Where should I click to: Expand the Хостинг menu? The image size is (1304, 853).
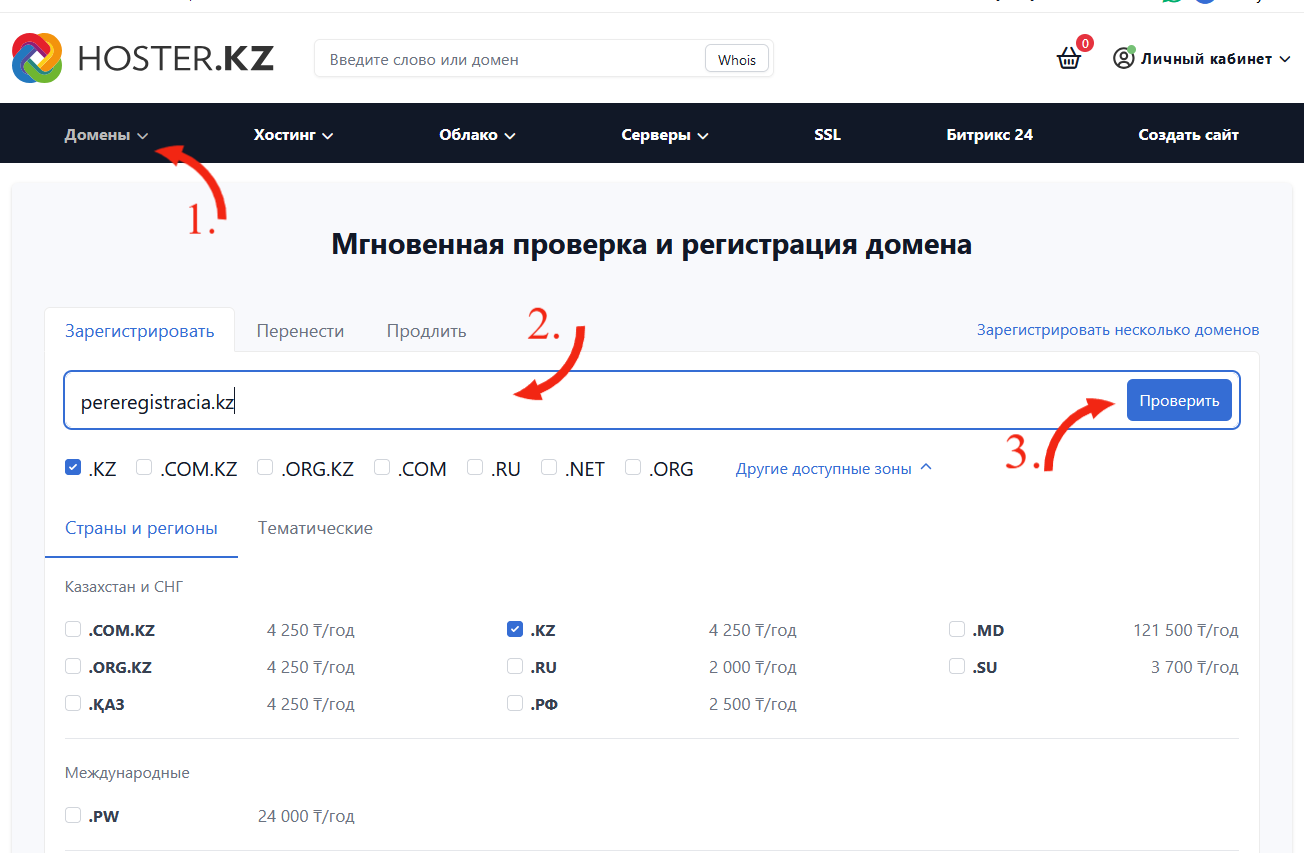point(293,134)
